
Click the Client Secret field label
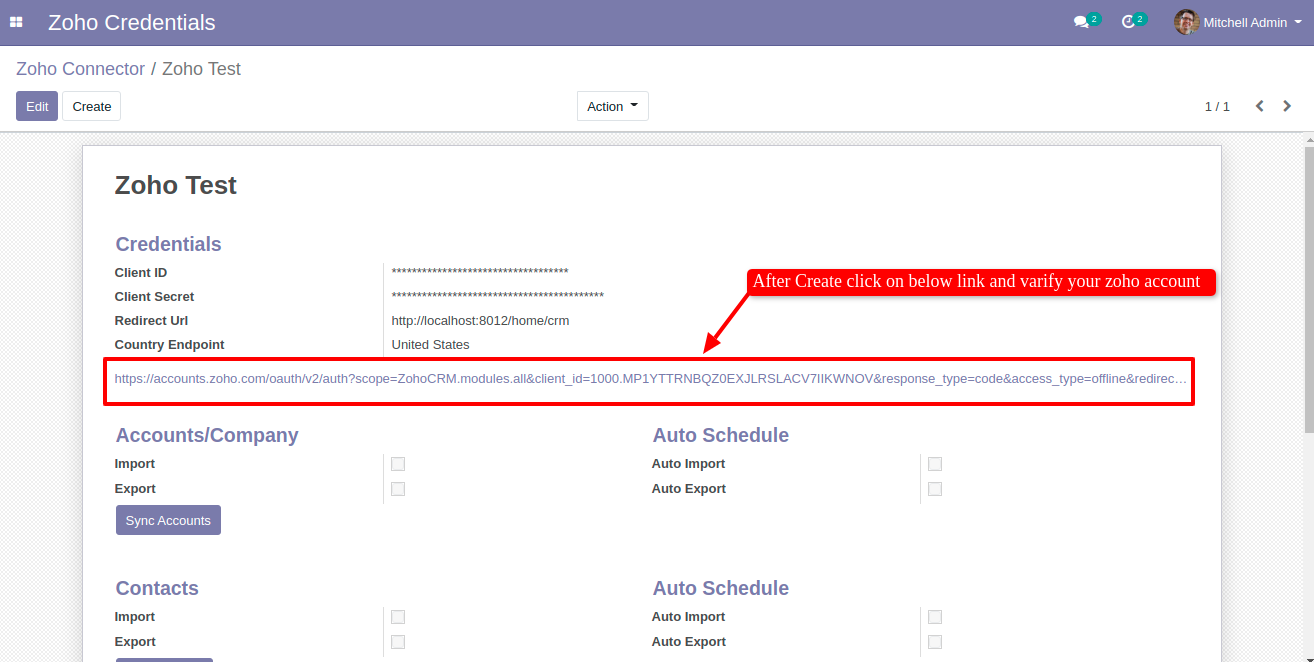pos(154,297)
